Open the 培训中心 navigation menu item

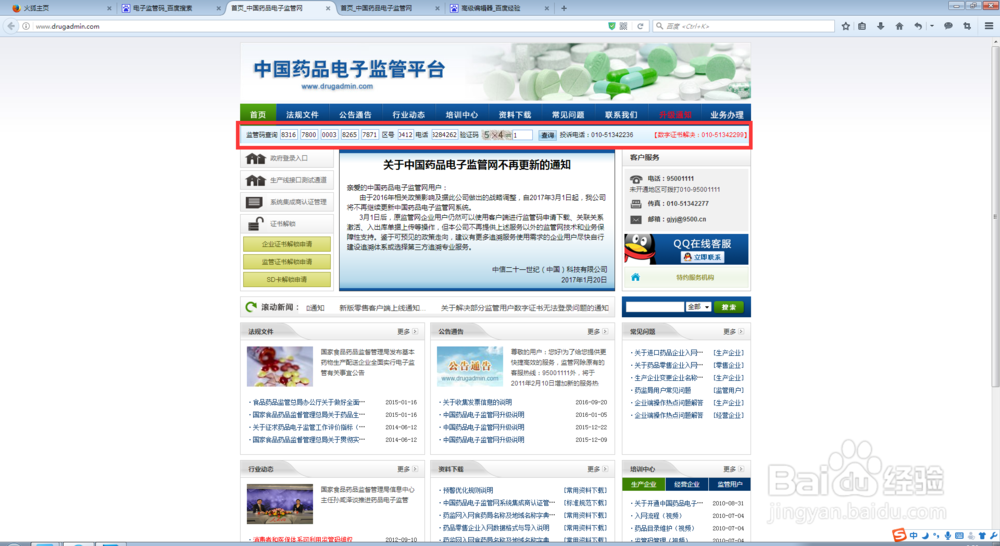(x=462, y=115)
